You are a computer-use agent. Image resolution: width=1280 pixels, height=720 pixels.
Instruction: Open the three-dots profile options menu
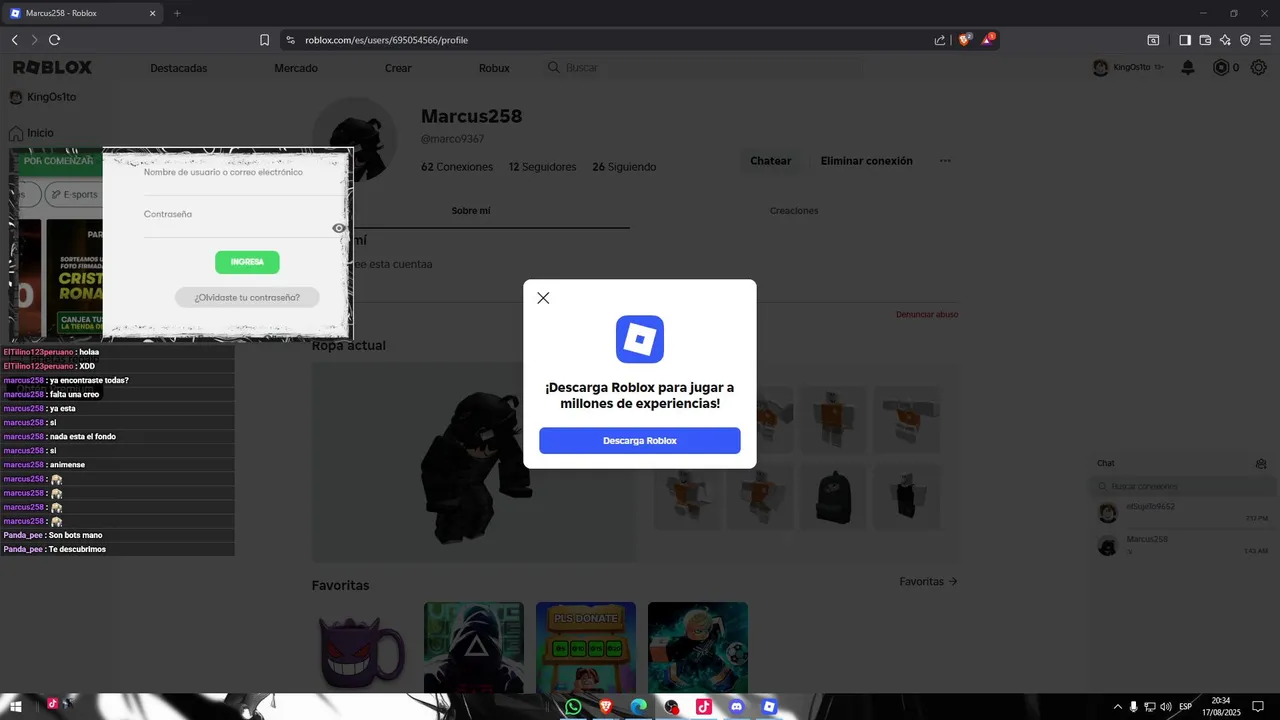(945, 161)
